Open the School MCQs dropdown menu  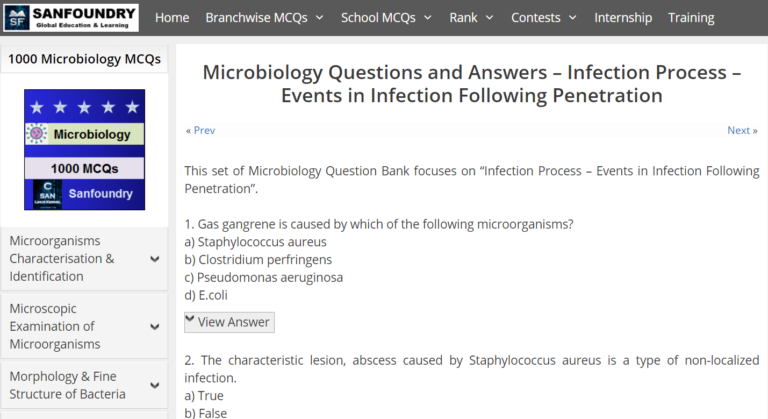pyautogui.click(x=385, y=17)
